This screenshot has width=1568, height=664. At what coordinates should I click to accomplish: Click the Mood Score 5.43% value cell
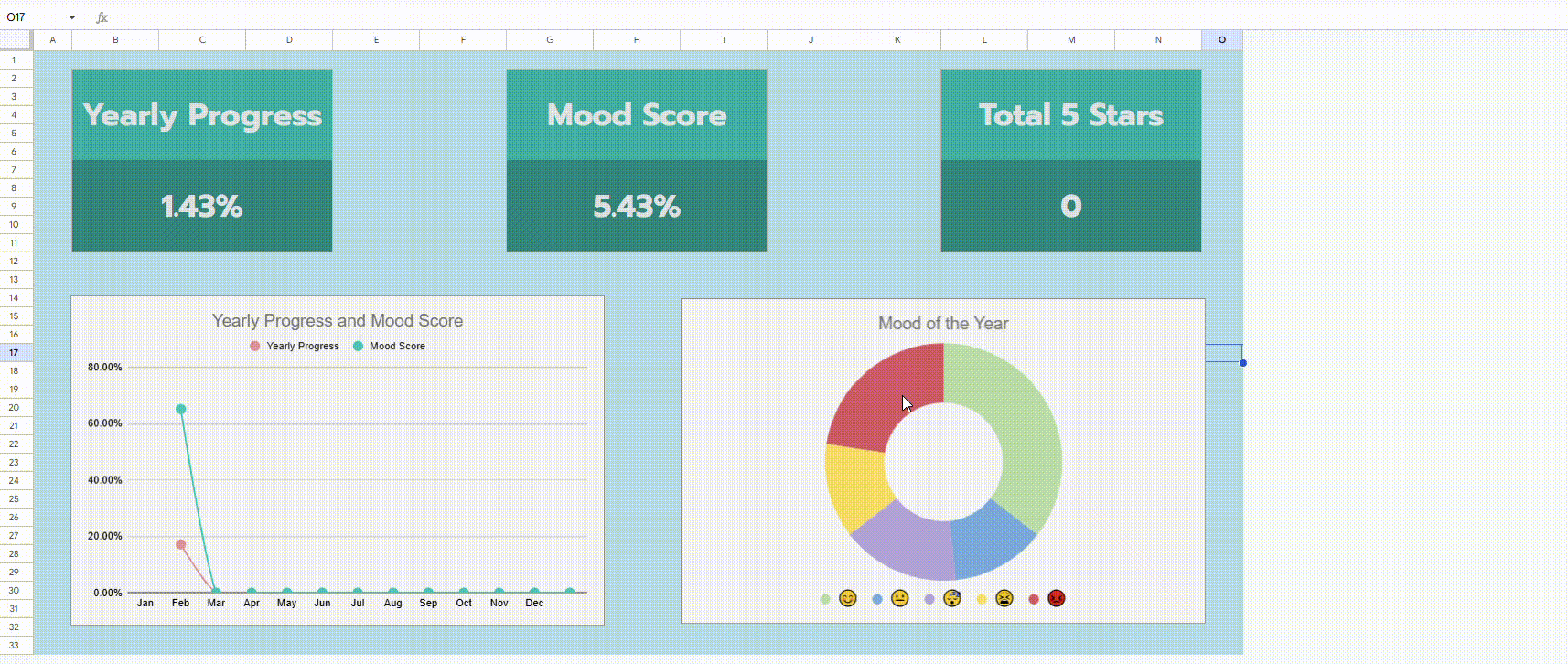pyautogui.click(x=637, y=207)
